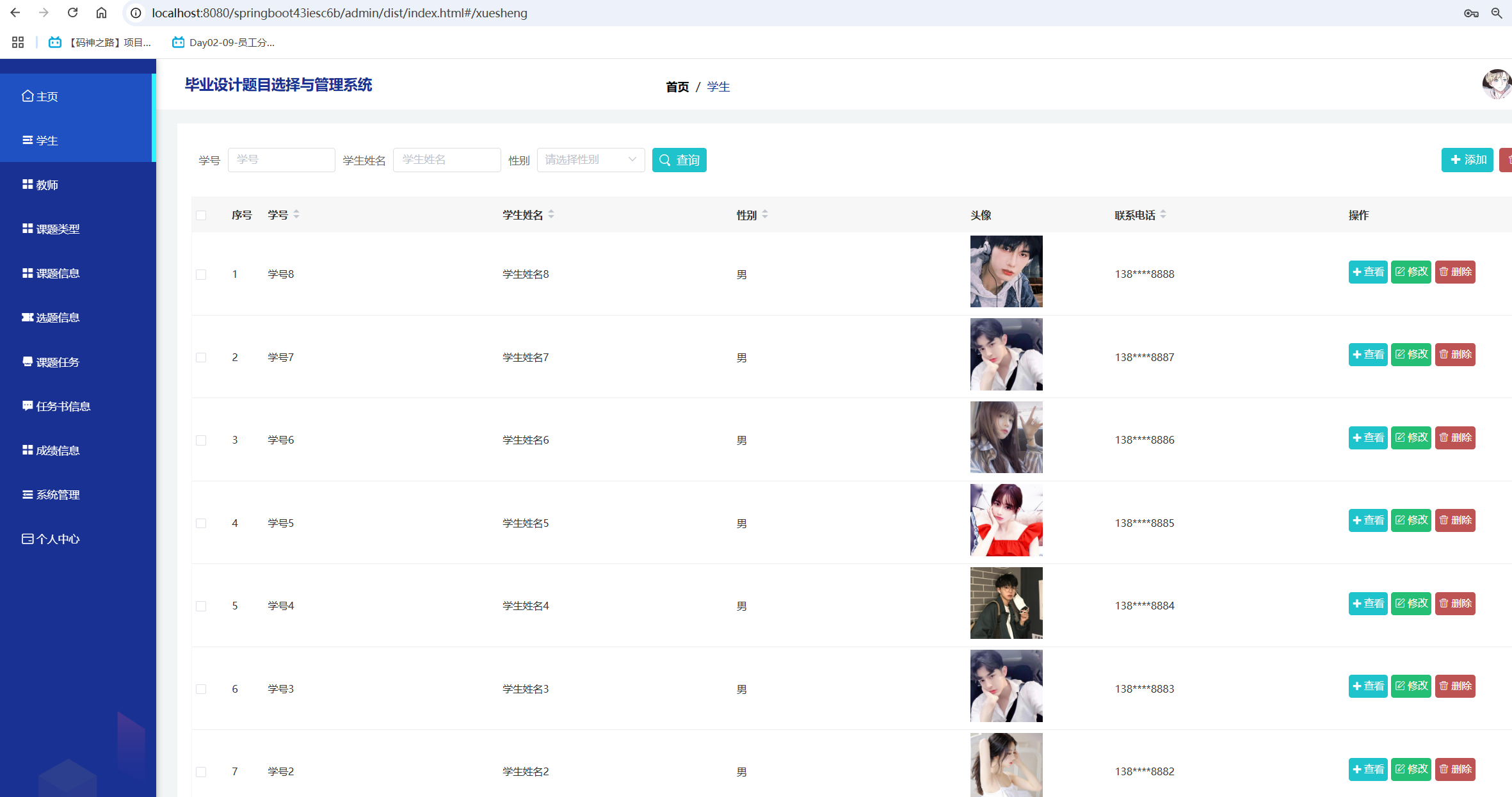Open the browser apps grid icon

pos(18,42)
